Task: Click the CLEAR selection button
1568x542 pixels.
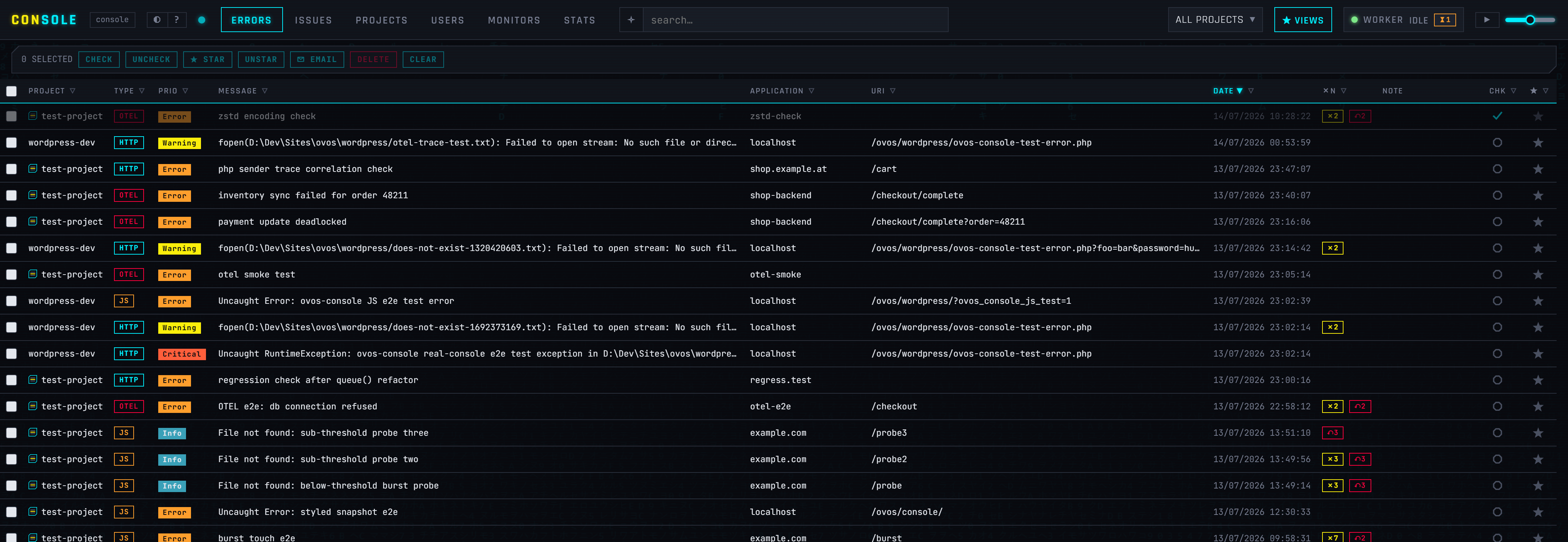Action: click(423, 59)
